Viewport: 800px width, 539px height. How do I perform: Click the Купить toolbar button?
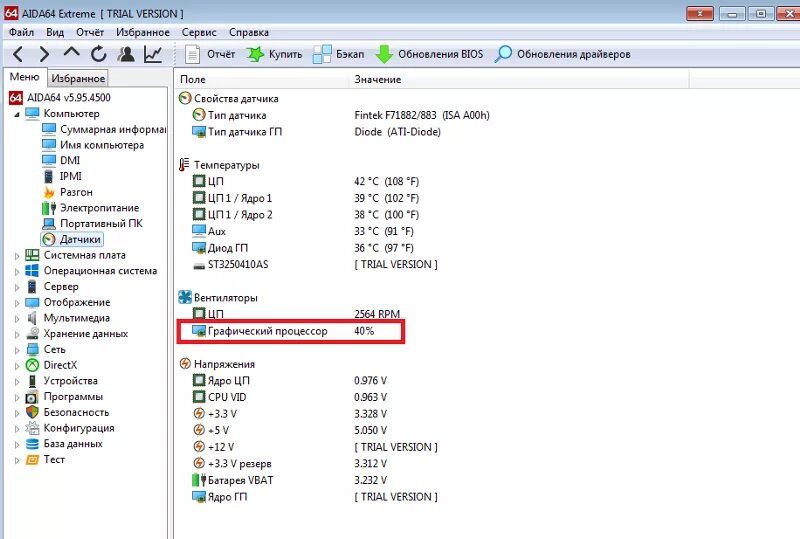(274, 54)
